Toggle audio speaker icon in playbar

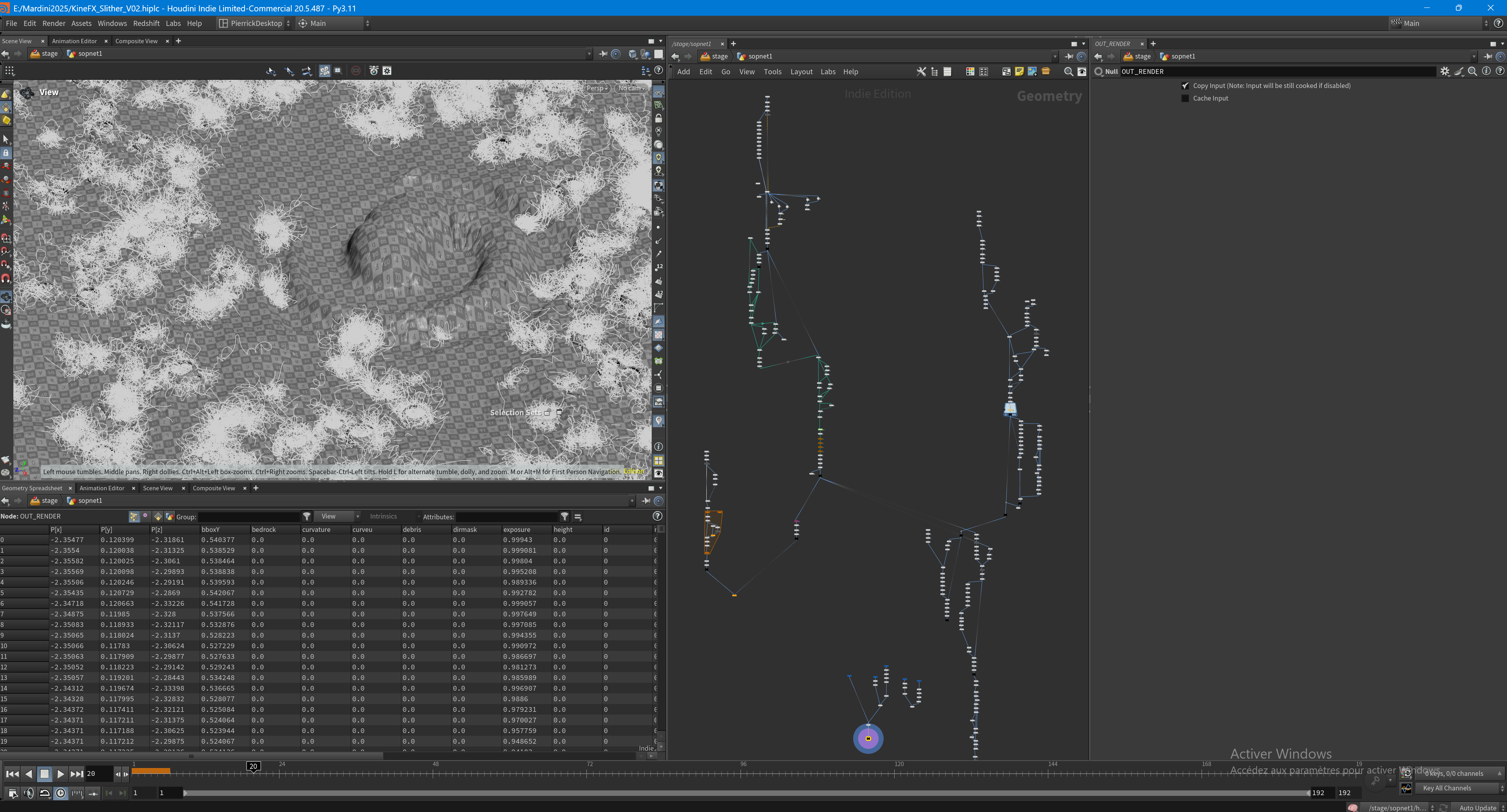[x=28, y=793]
